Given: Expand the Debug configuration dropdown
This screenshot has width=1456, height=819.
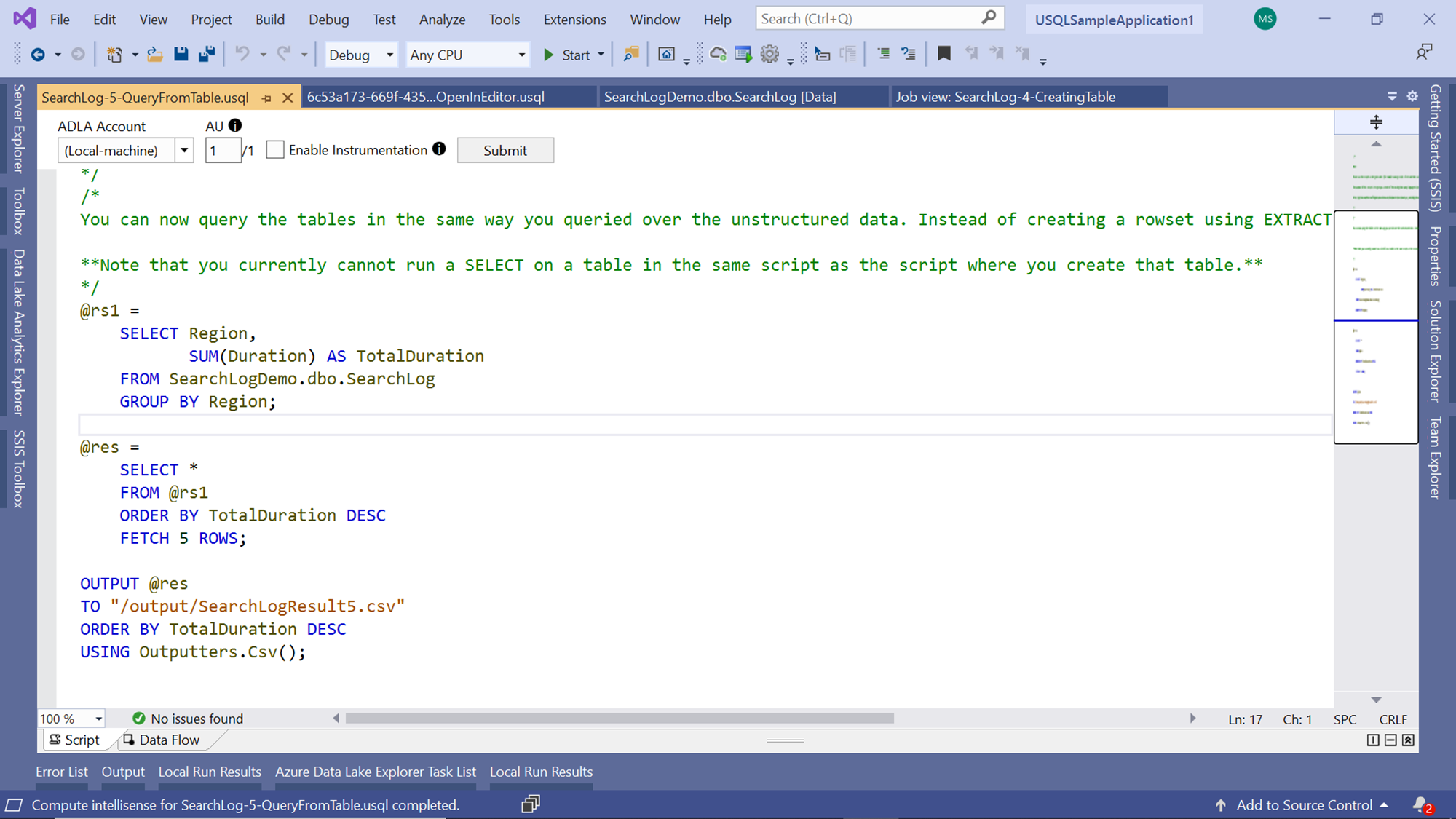Looking at the screenshot, I should [x=389, y=55].
